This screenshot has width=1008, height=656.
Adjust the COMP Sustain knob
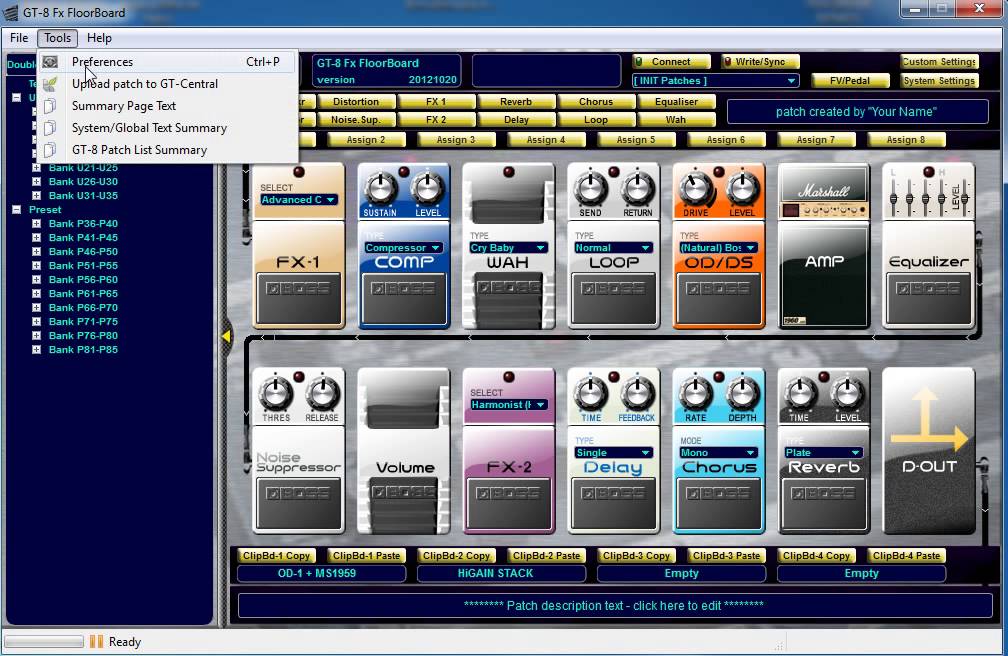pos(380,189)
